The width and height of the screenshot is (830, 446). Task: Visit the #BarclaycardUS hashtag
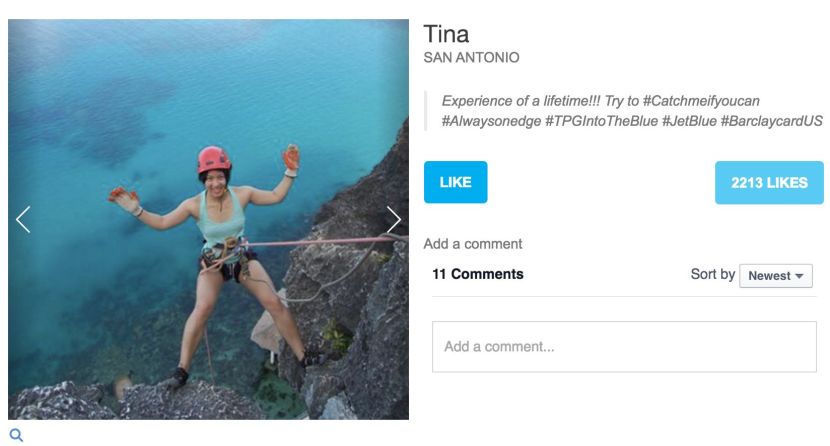(771, 121)
